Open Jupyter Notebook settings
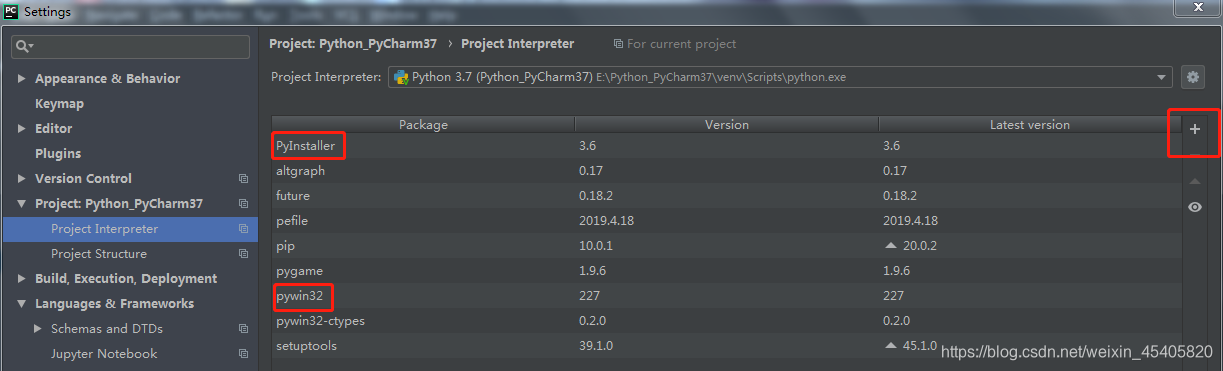 click(104, 354)
